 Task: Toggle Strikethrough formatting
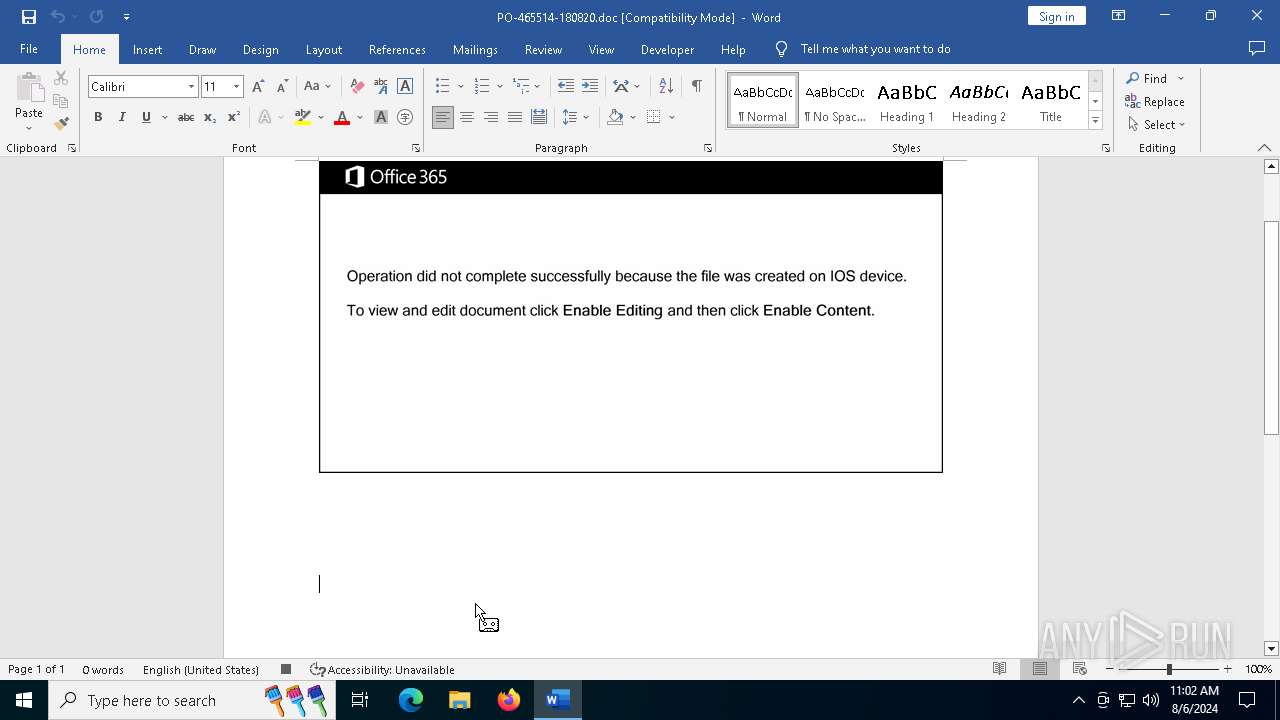click(x=186, y=117)
